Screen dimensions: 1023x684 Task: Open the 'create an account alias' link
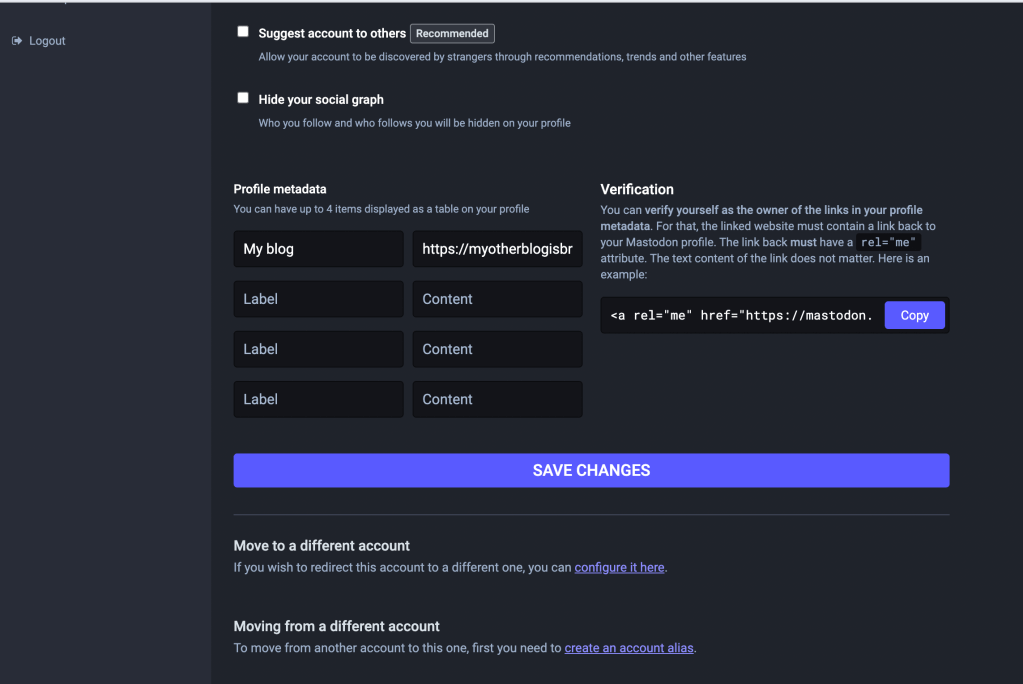[629, 648]
